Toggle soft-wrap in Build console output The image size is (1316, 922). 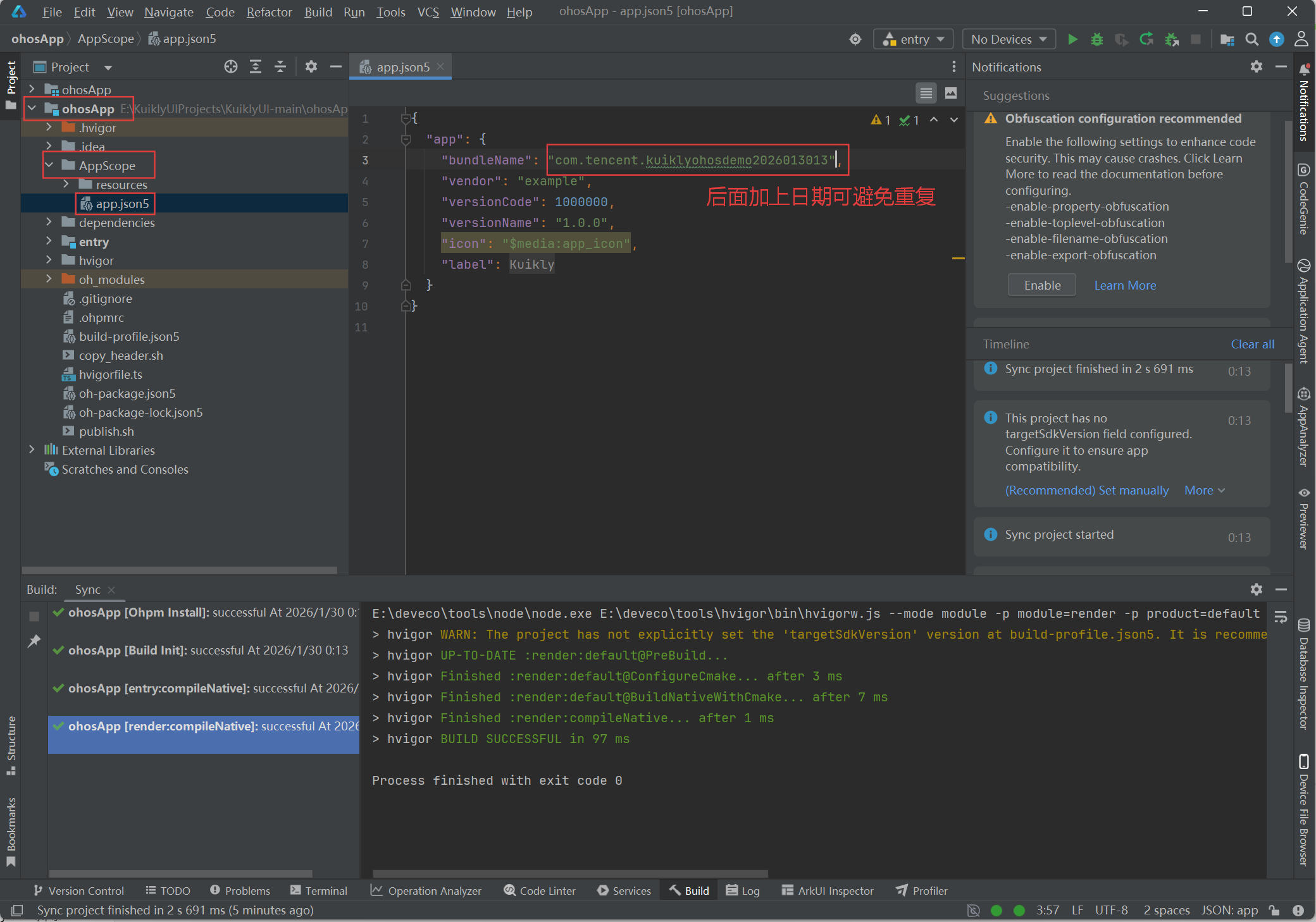click(1281, 617)
